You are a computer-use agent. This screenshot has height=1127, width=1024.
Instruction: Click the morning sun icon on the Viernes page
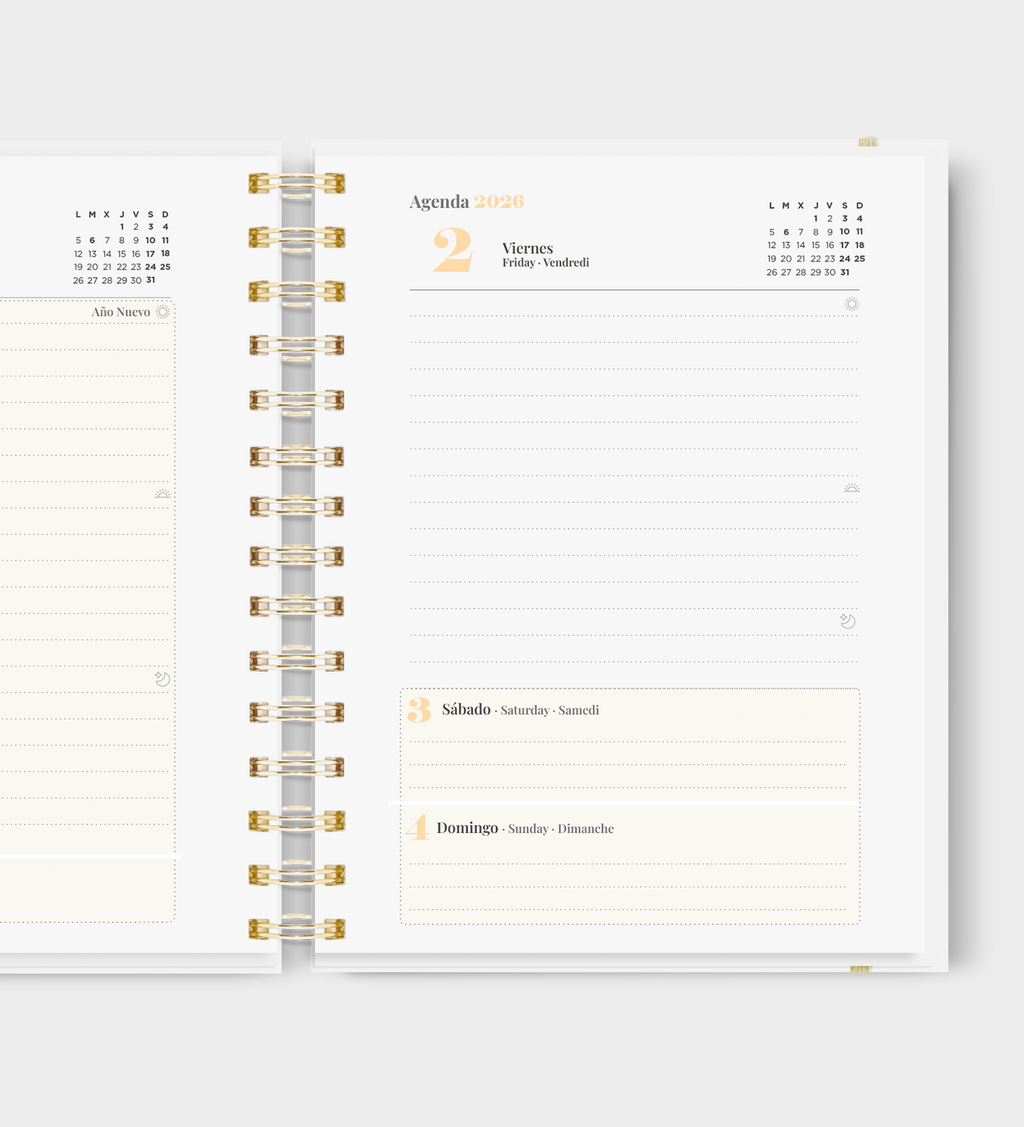[x=852, y=304]
